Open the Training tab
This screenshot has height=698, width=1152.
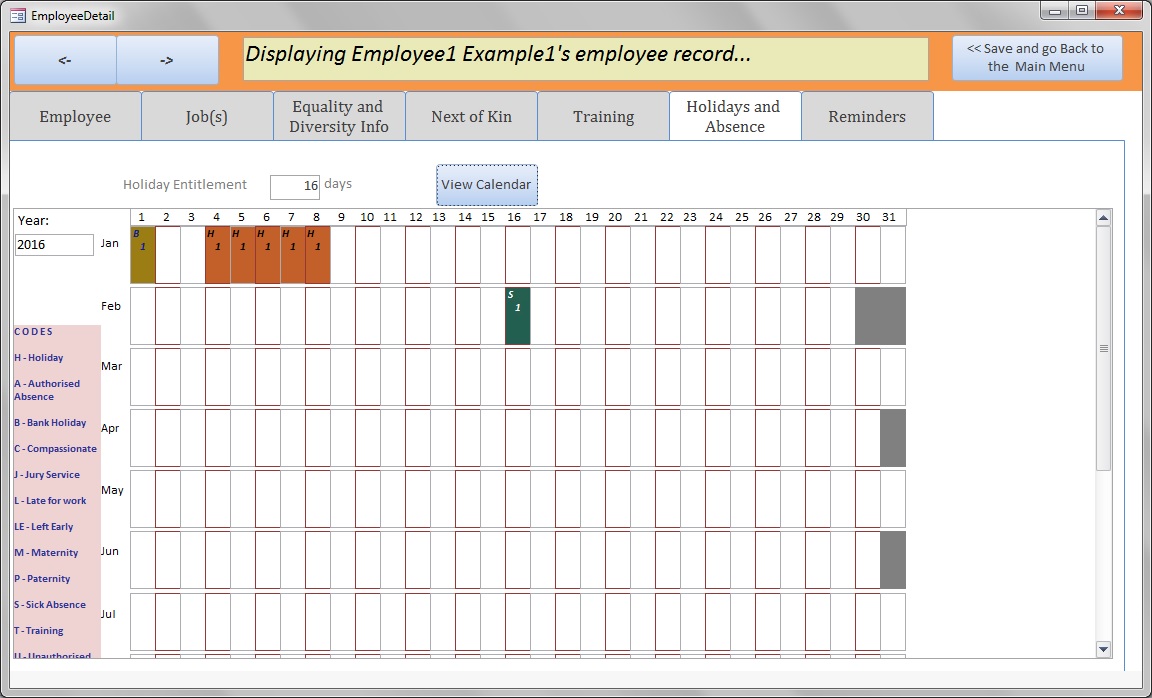pyautogui.click(x=603, y=117)
